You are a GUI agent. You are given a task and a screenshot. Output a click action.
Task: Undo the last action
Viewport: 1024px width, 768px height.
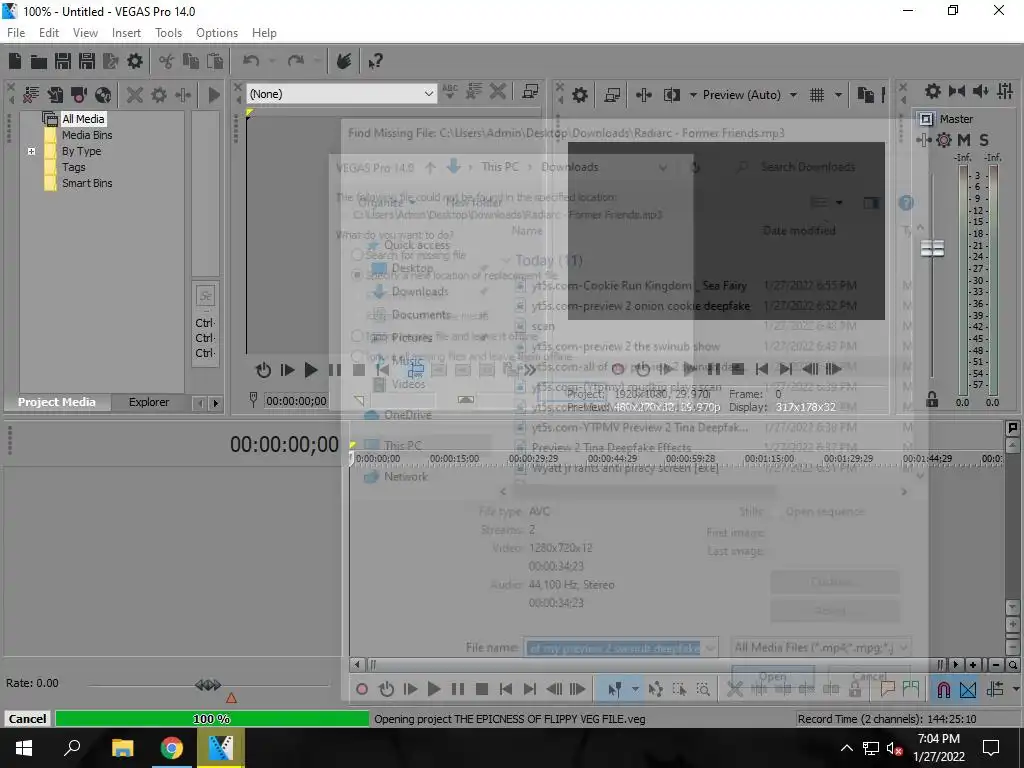click(x=251, y=61)
